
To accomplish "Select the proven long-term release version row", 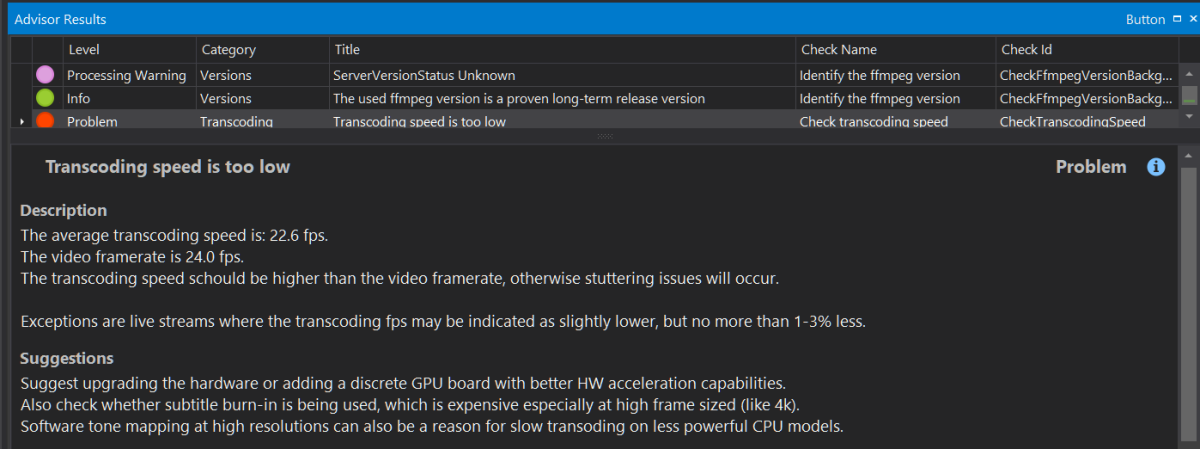I will pos(519,98).
